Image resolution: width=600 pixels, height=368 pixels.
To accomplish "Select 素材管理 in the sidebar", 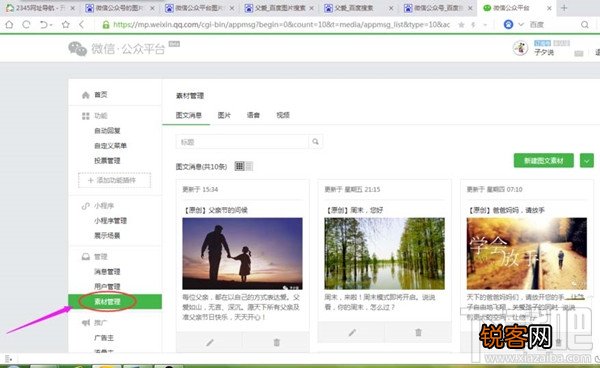I will click(115, 301).
